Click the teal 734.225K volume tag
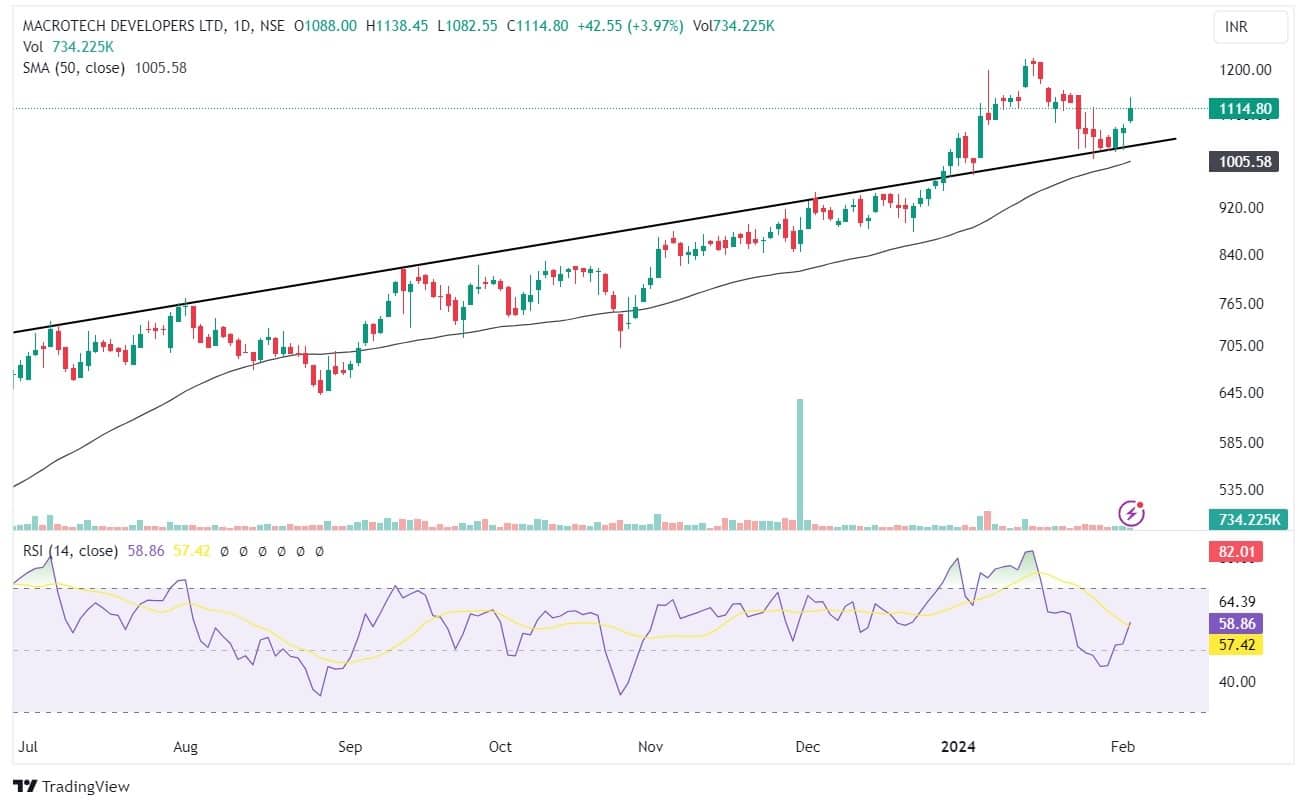 tap(1241, 519)
